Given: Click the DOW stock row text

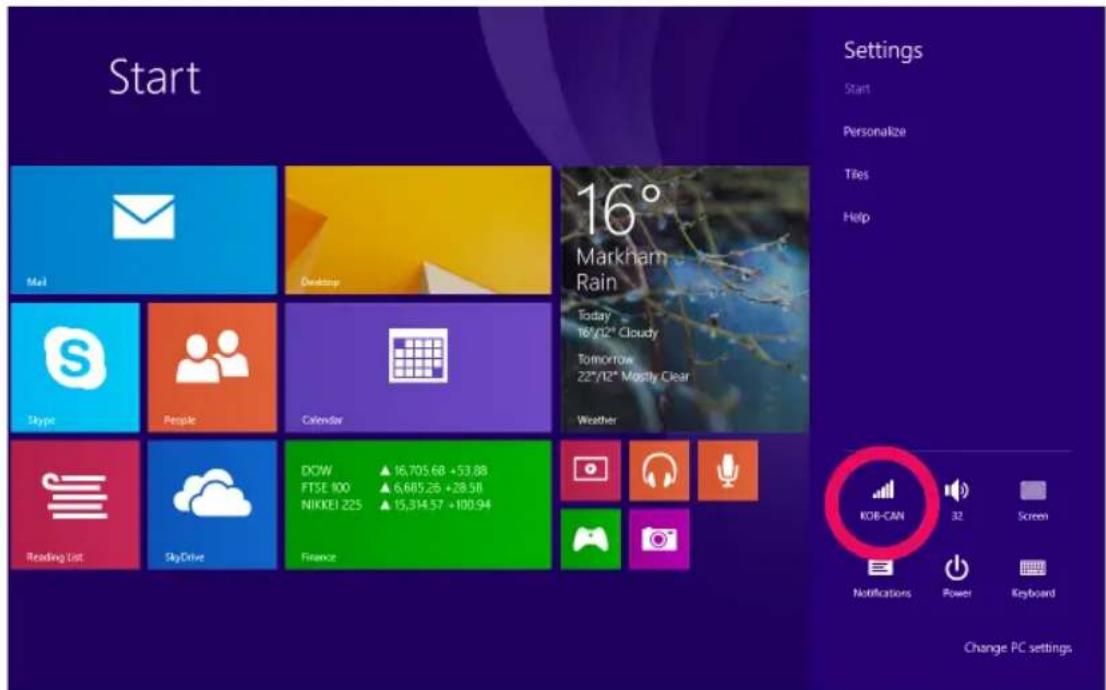Looking at the screenshot, I should (x=394, y=471).
